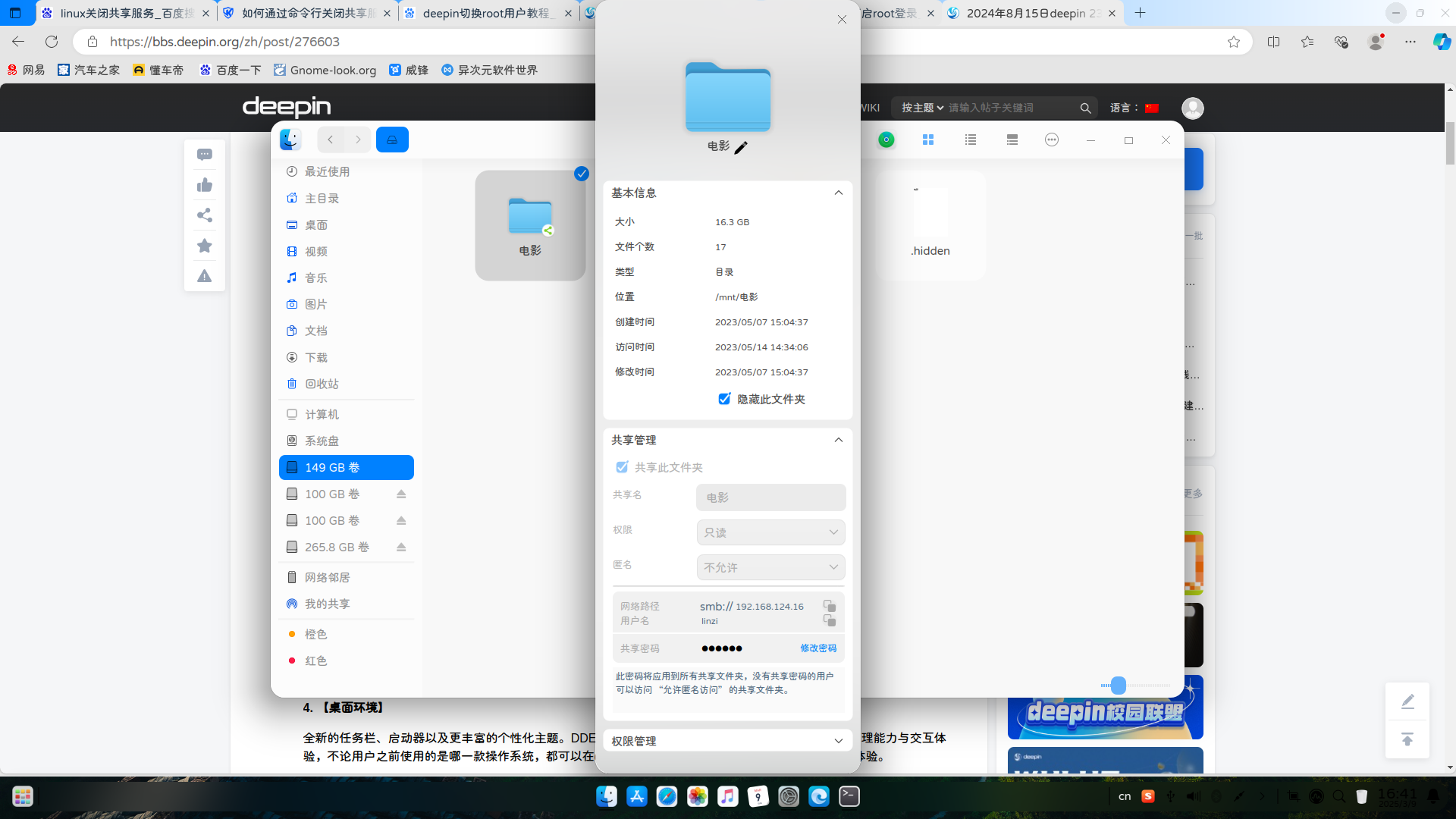Viewport: 1456px width, 819px height.
Task: Collapse the 基本信息 section
Action: coord(839,193)
